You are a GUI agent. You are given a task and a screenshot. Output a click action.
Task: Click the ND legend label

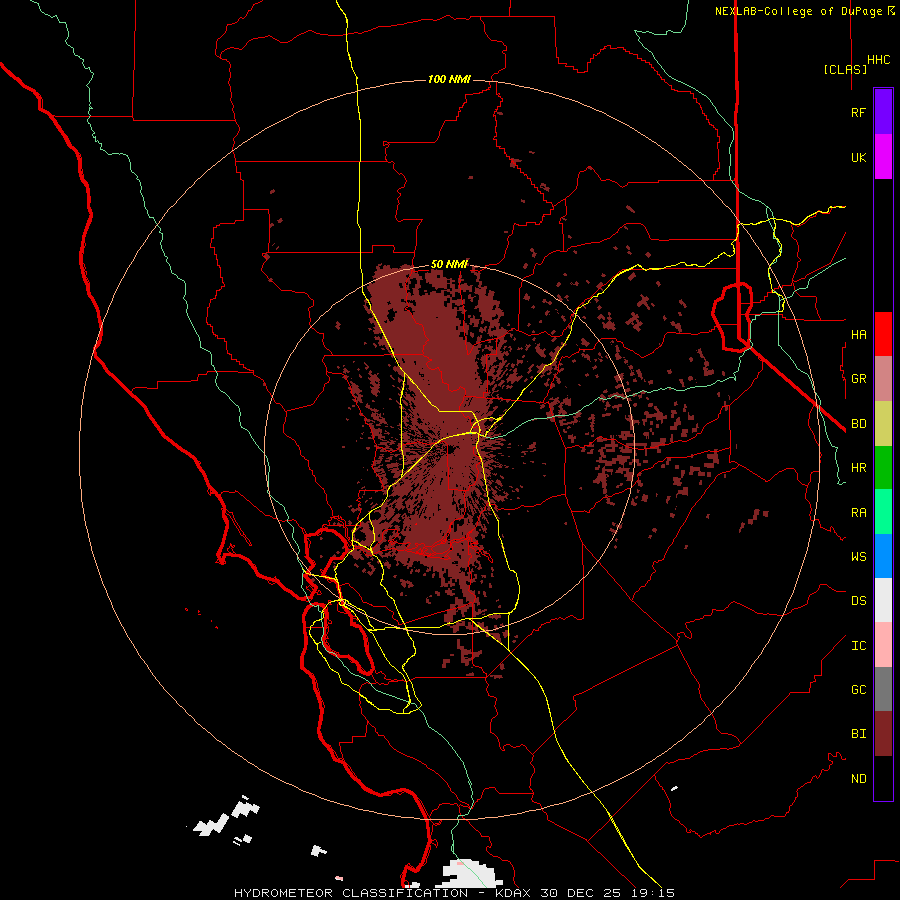pos(858,779)
